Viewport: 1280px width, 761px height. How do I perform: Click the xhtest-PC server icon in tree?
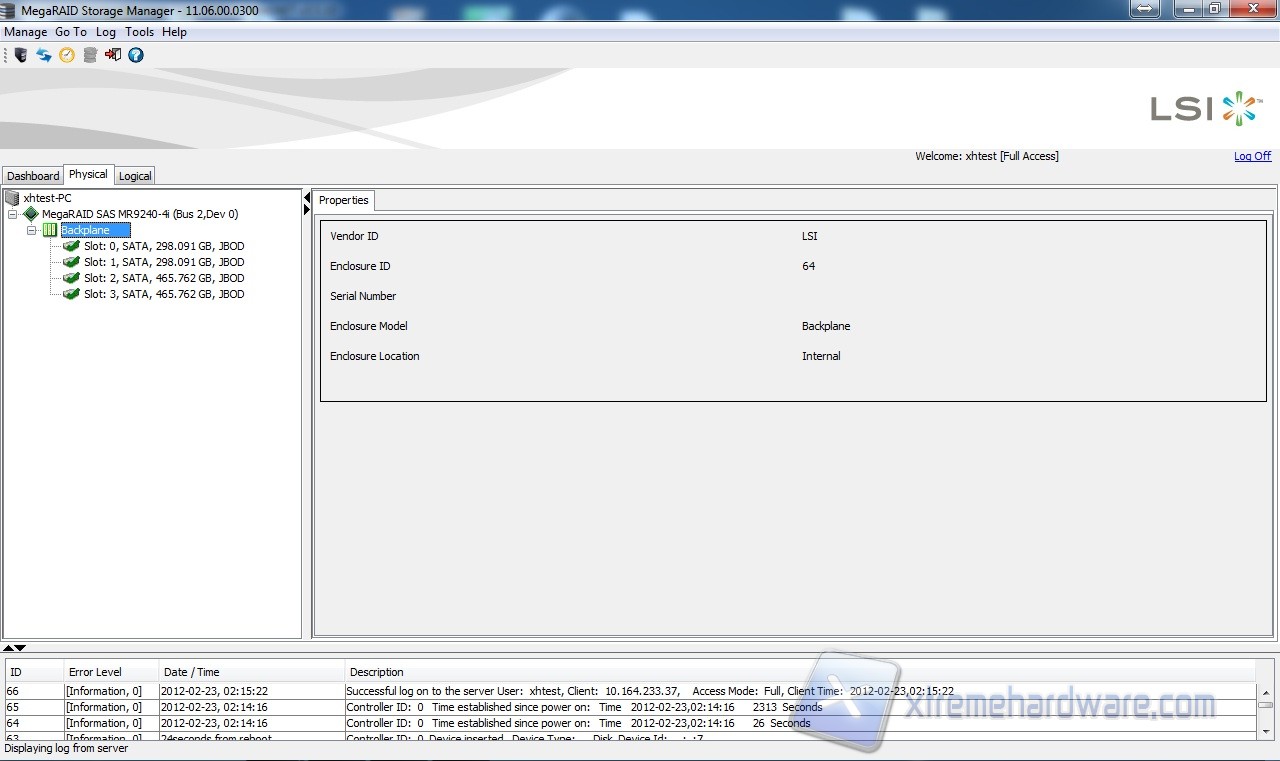coord(12,198)
